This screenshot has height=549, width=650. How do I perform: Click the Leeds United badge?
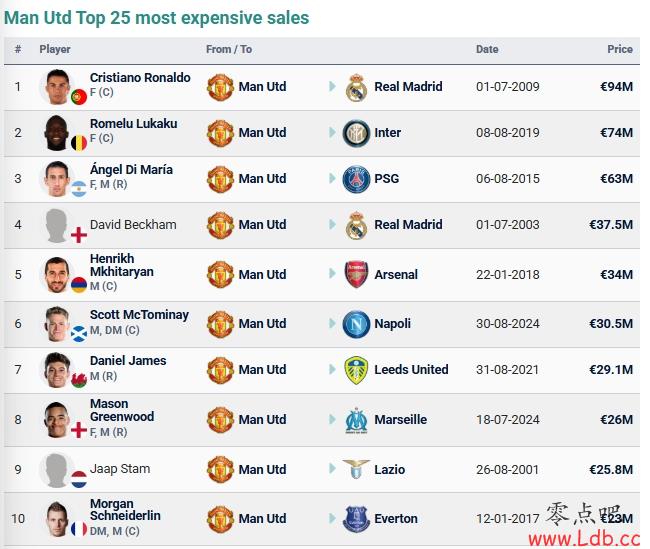[356, 370]
